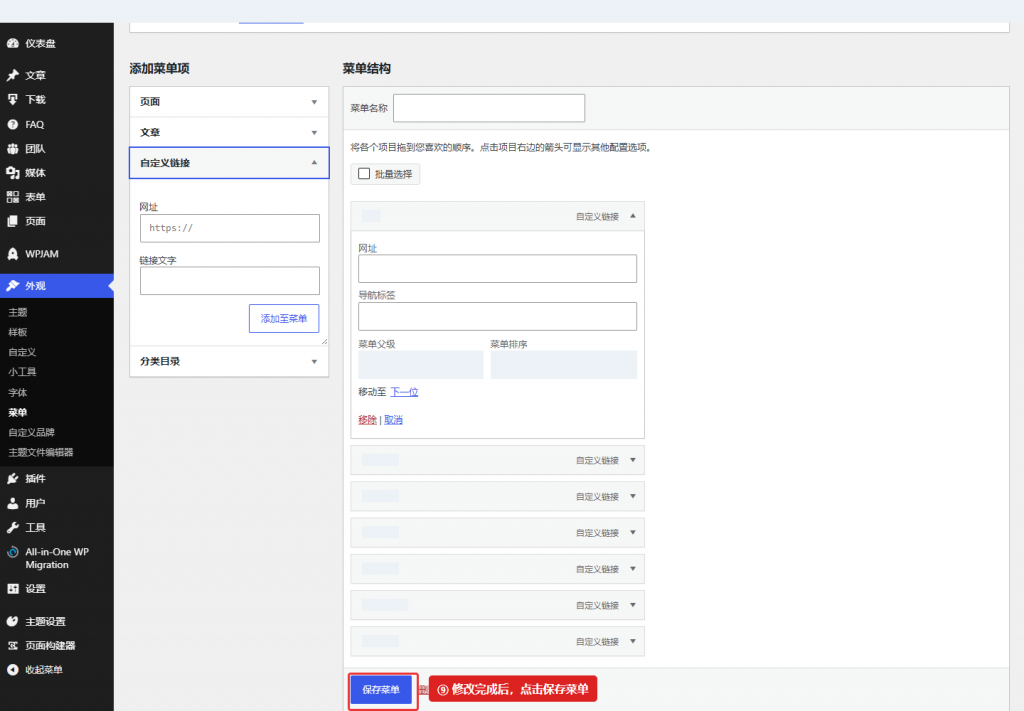Click the document icon beside sidebar 页面
1024x711 pixels.
point(12,221)
